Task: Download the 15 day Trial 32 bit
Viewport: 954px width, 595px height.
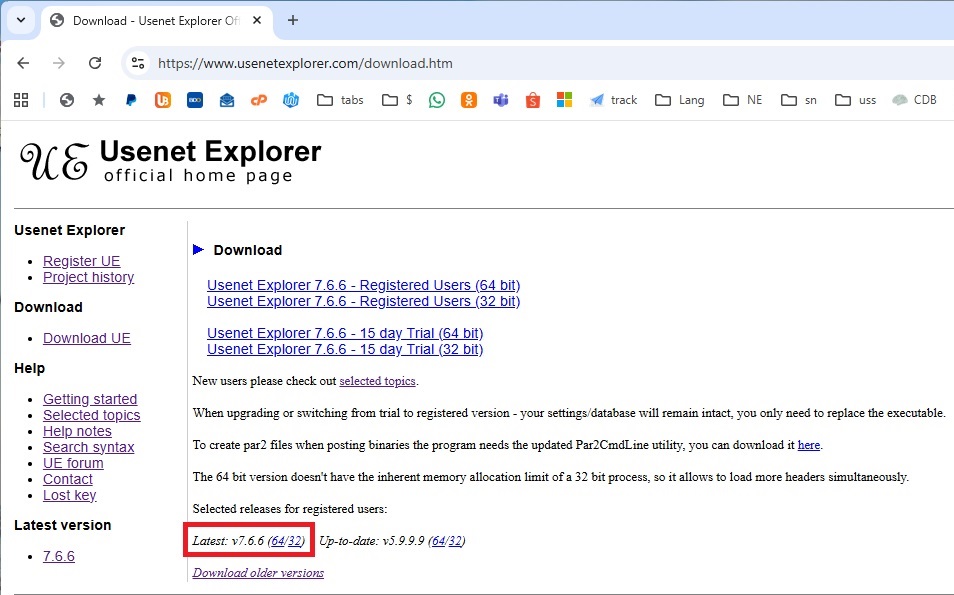Action: coord(344,349)
